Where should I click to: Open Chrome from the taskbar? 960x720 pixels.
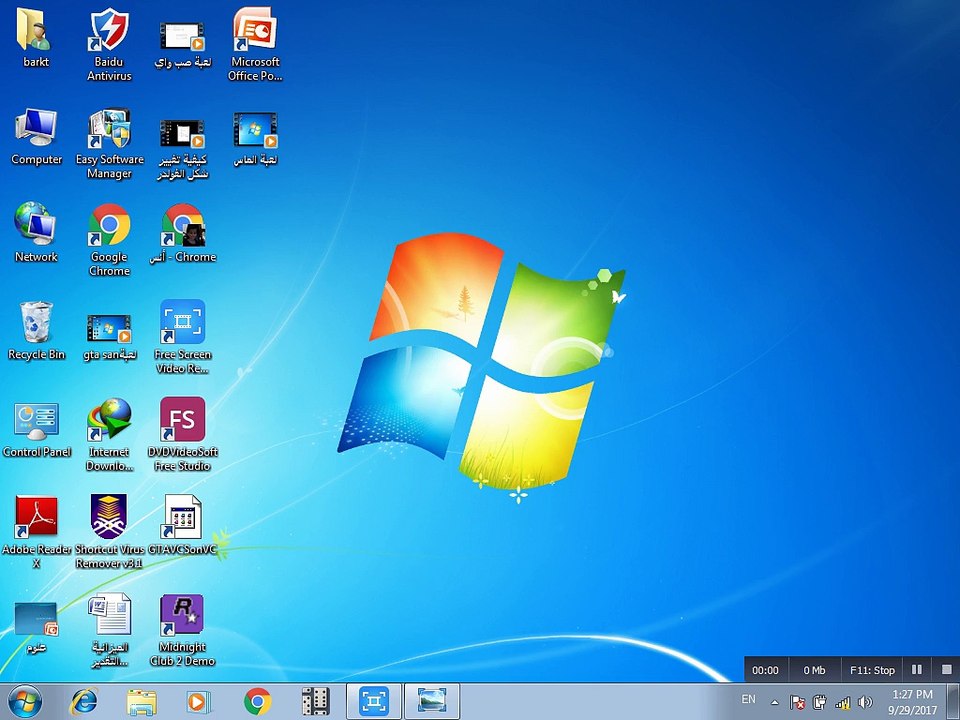click(257, 702)
